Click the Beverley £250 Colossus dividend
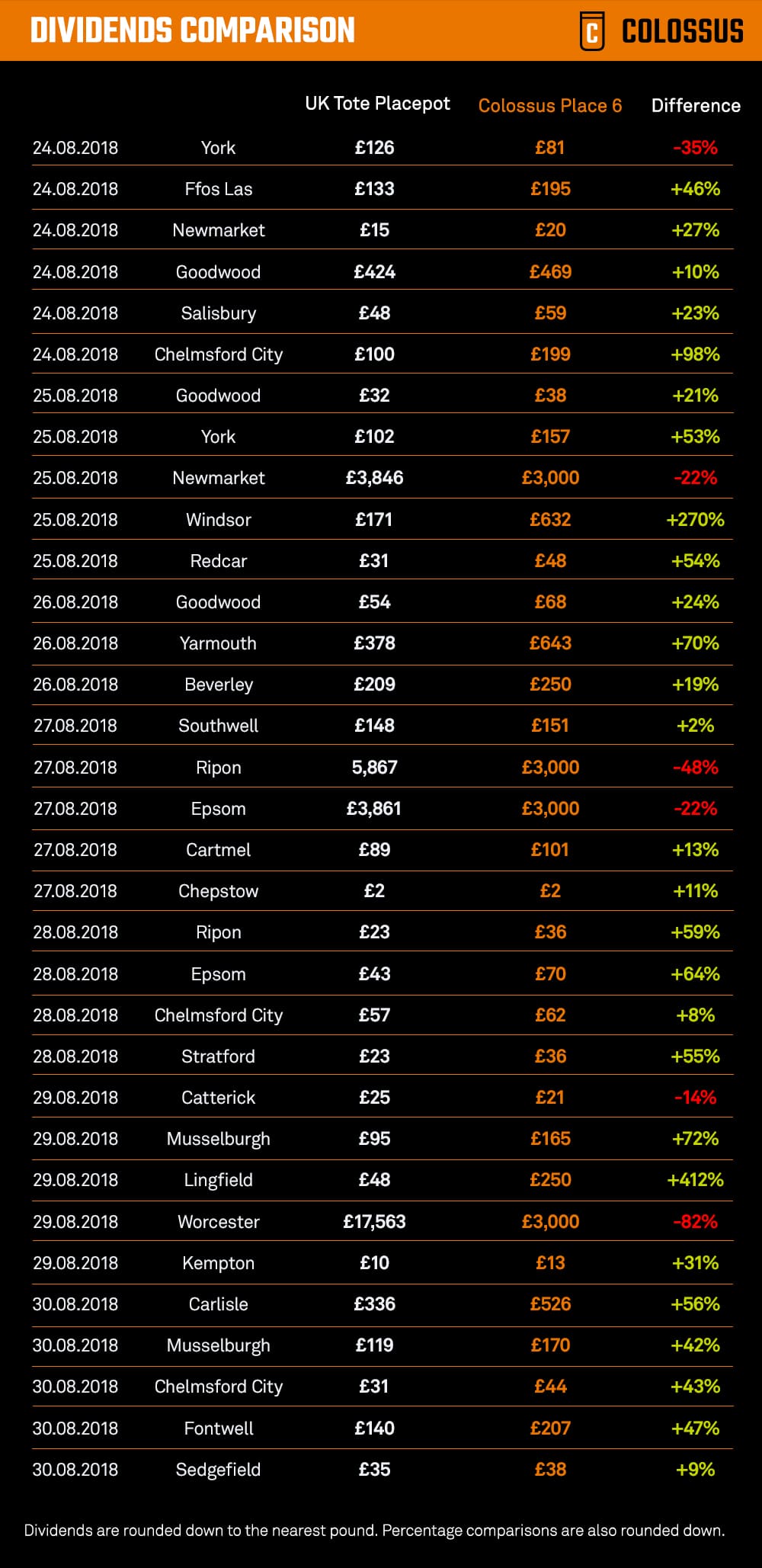The height and width of the screenshot is (1568, 762). pyautogui.click(x=550, y=685)
